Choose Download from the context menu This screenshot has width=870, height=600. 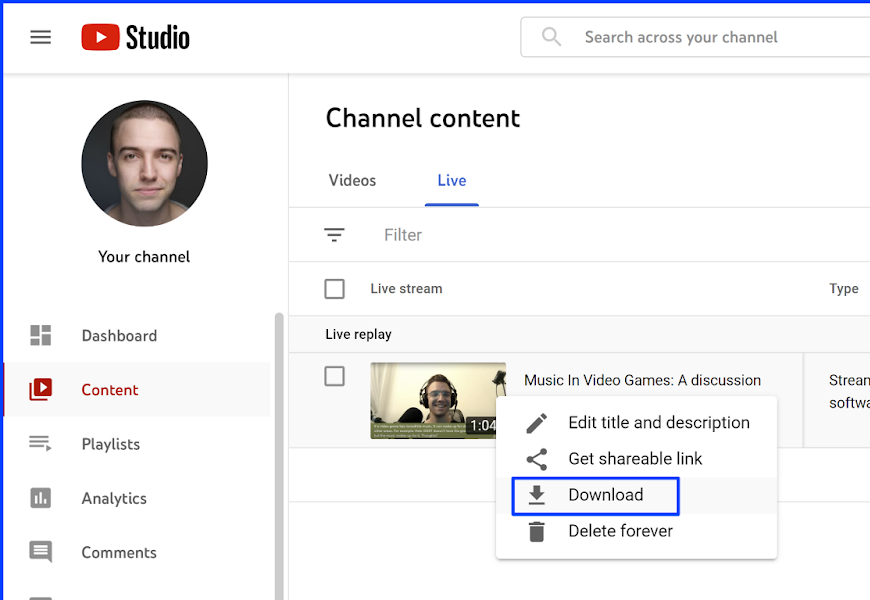(x=605, y=495)
